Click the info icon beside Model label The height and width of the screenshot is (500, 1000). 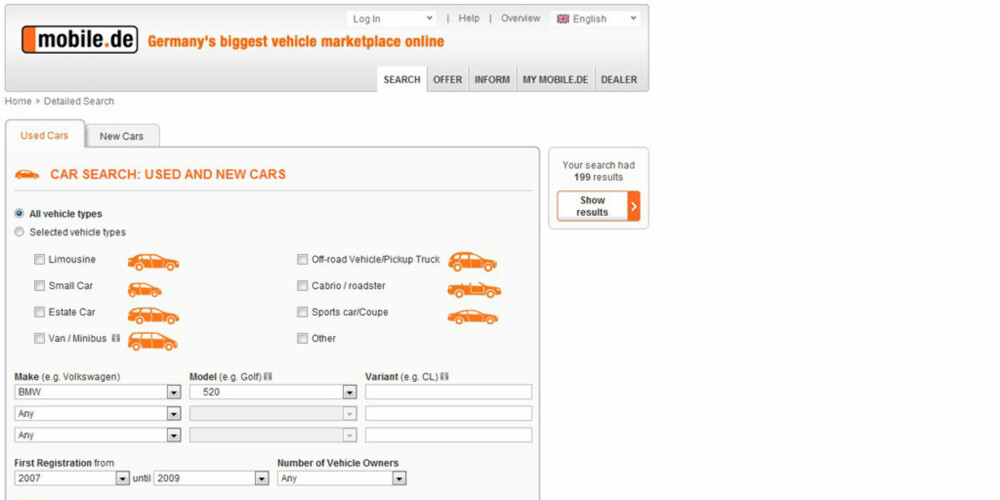(268, 377)
